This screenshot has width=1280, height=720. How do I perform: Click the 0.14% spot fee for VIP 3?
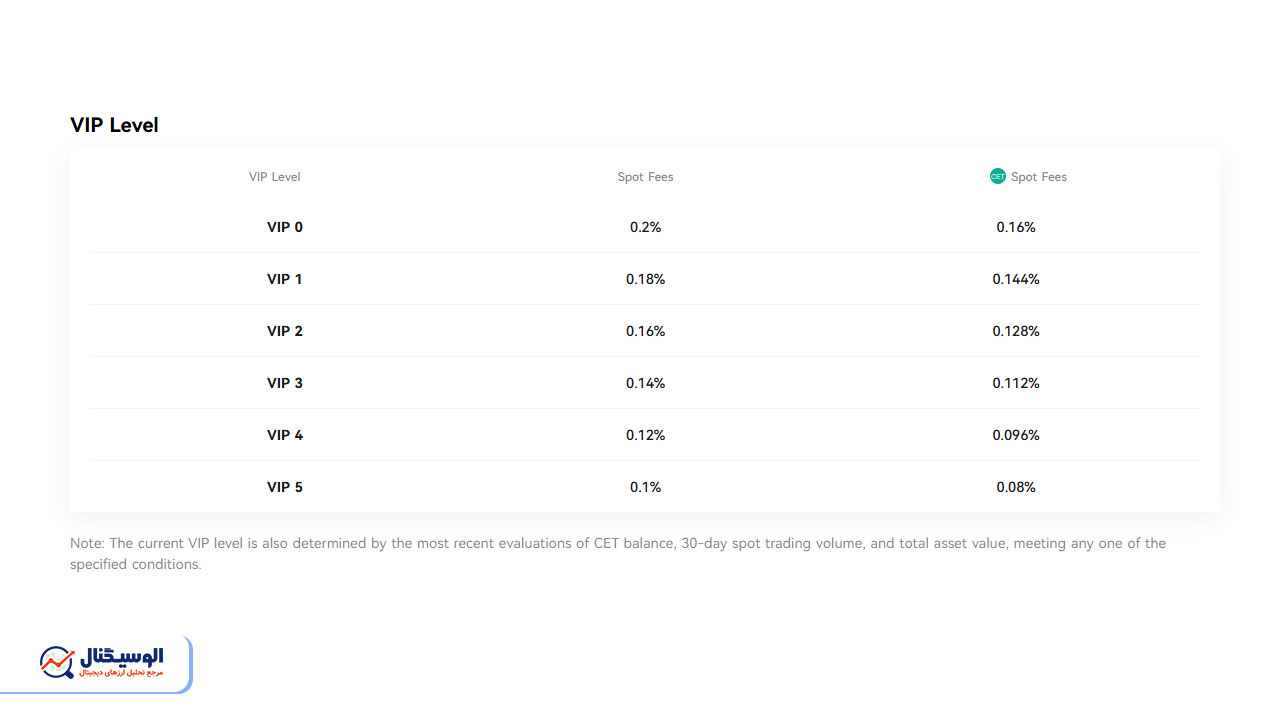(646, 383)
